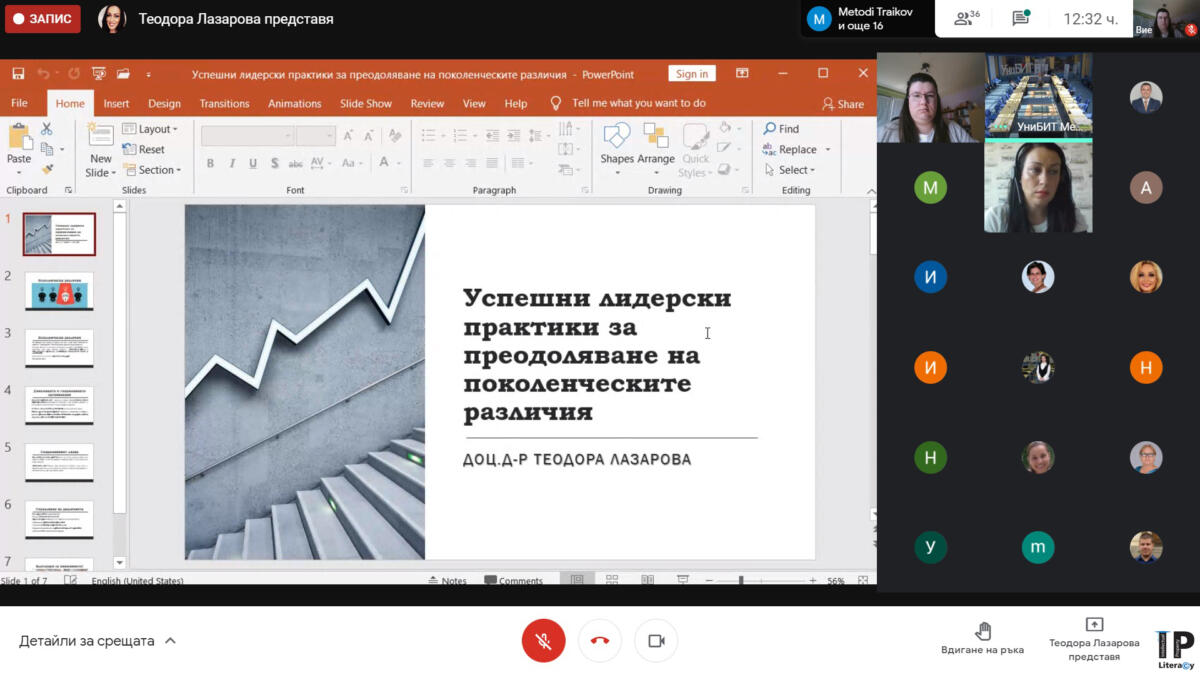Click Find in Editing group
Screen dimensions: 1200x675
(x=781, y=129)
